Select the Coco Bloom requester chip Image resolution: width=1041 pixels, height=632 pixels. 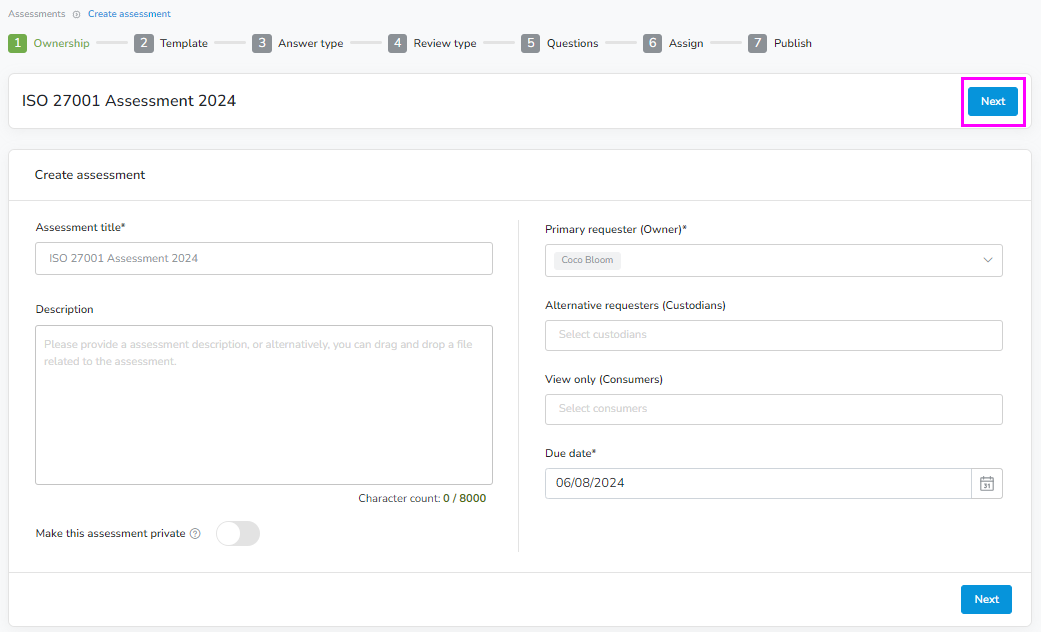(586, 259)
